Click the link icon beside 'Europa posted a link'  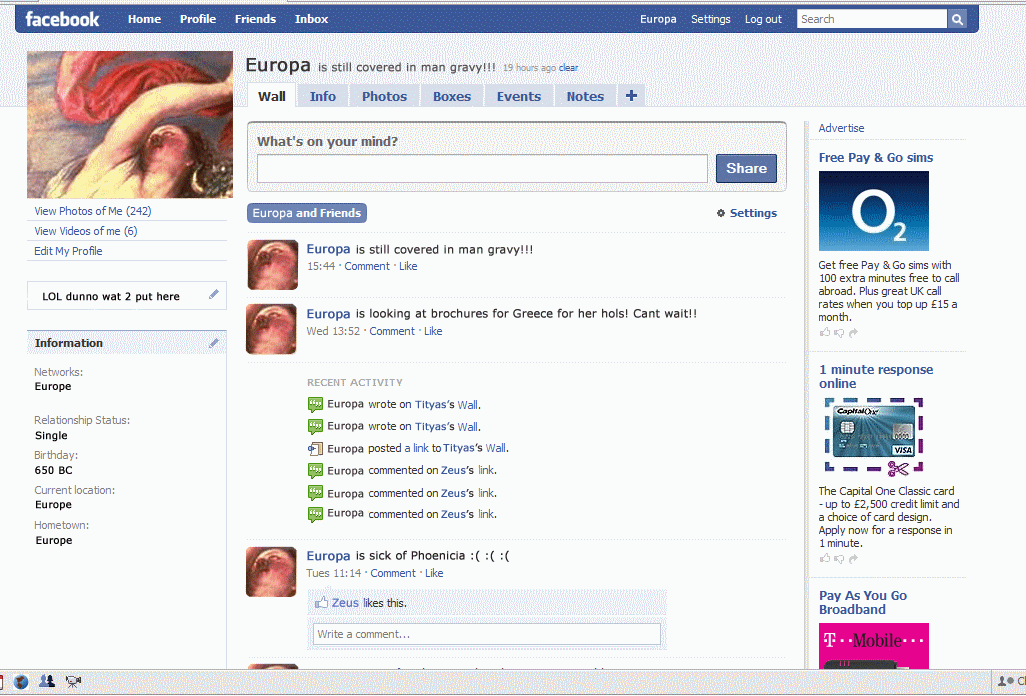[x=315, y=448]
